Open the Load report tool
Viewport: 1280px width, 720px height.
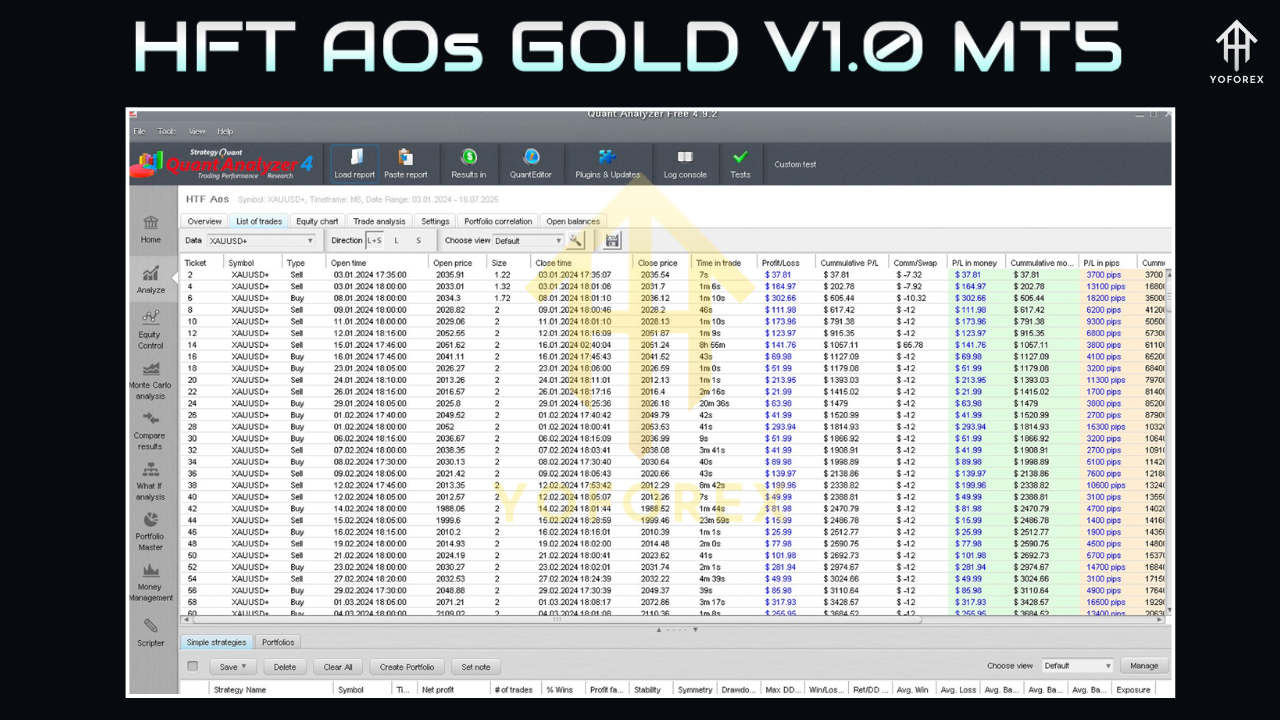tap(355, 163)
